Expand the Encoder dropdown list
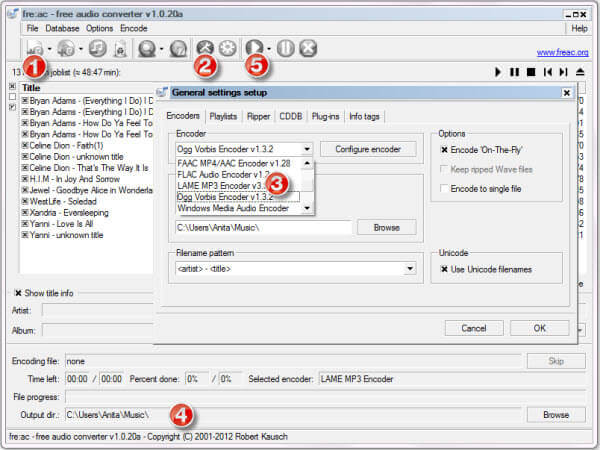Viewport: 600px width, 450px height. click(x=307, y=149)
